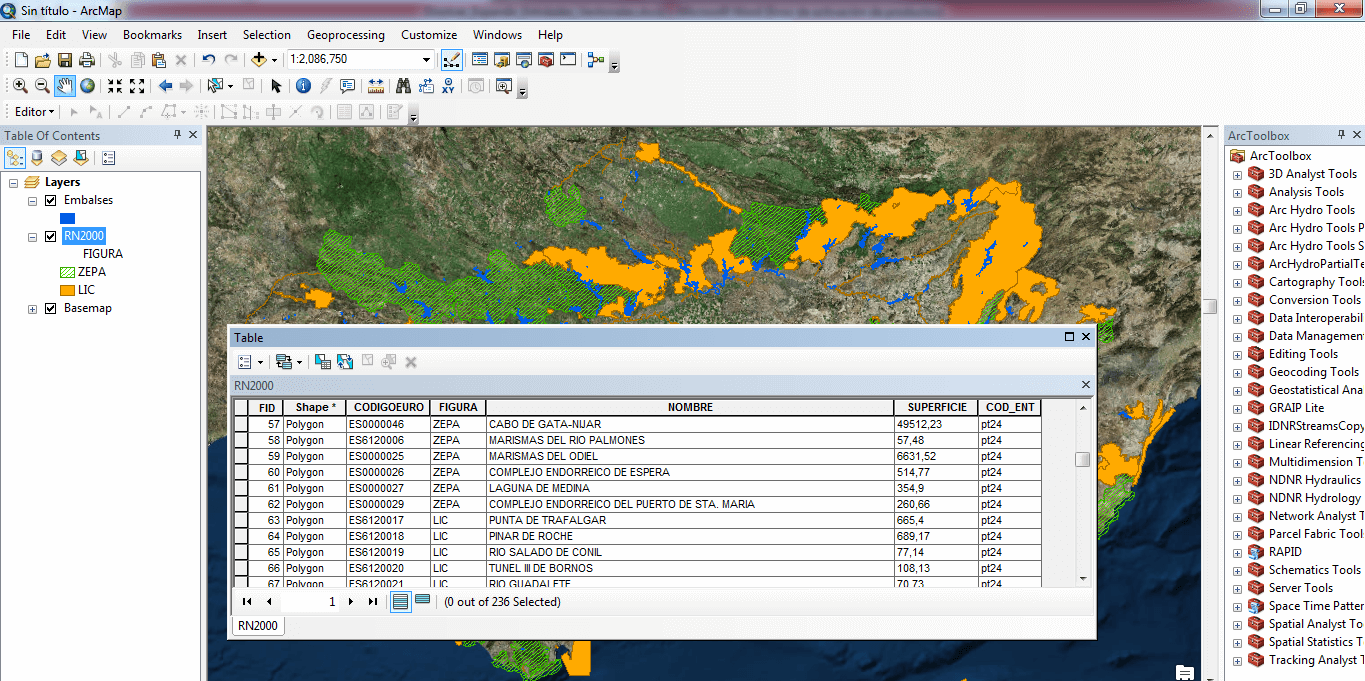Switch contents to List By Source
The image size is (1365, 681).
coord(37,158)
